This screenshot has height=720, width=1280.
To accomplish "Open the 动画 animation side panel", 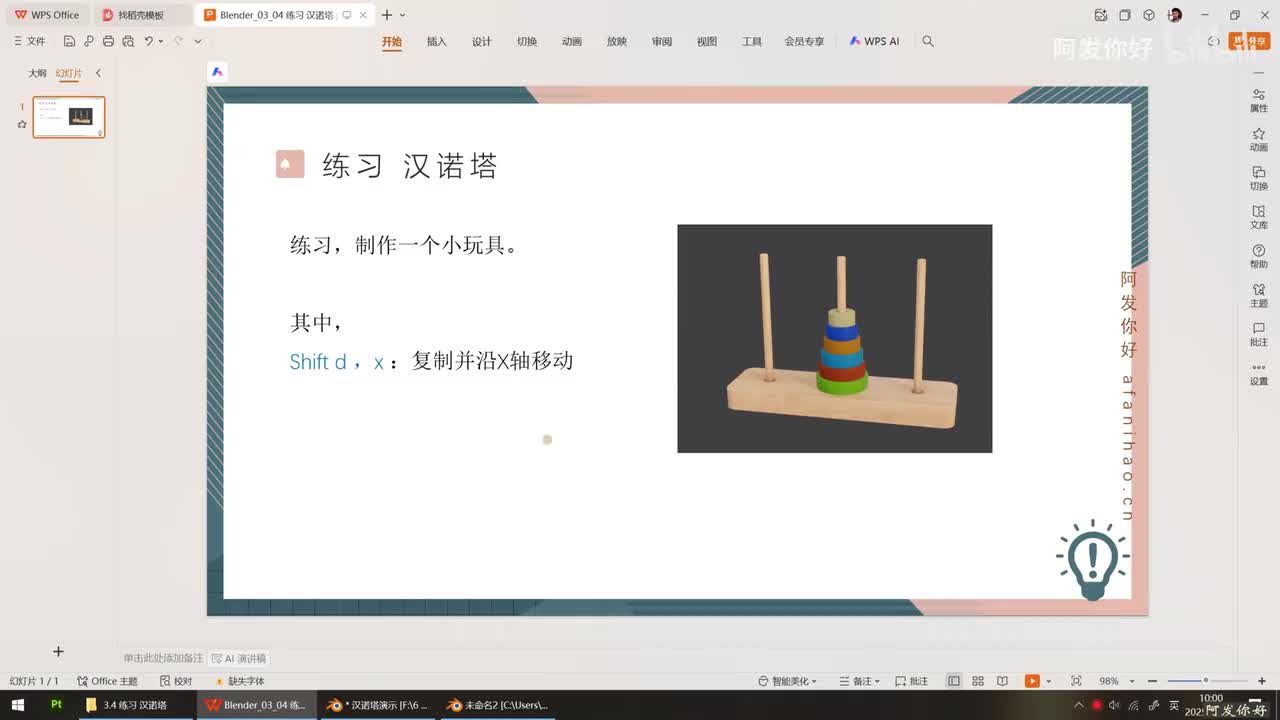I will (1259, 139).
